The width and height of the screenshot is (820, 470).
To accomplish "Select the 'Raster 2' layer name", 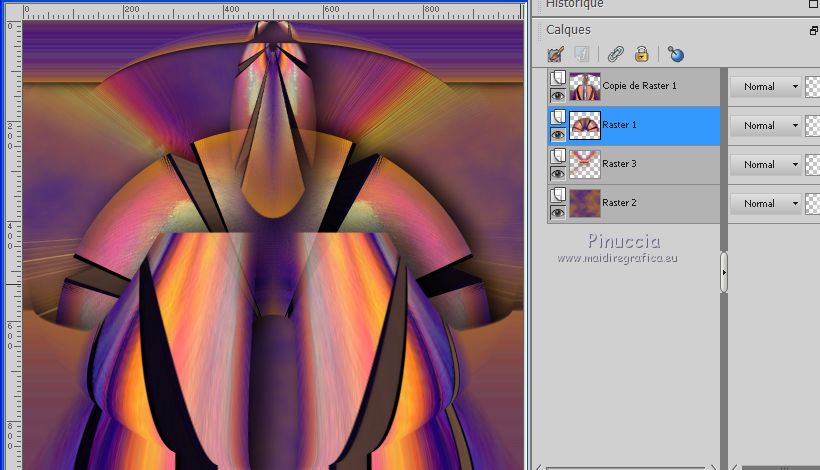I will (619, 203).
